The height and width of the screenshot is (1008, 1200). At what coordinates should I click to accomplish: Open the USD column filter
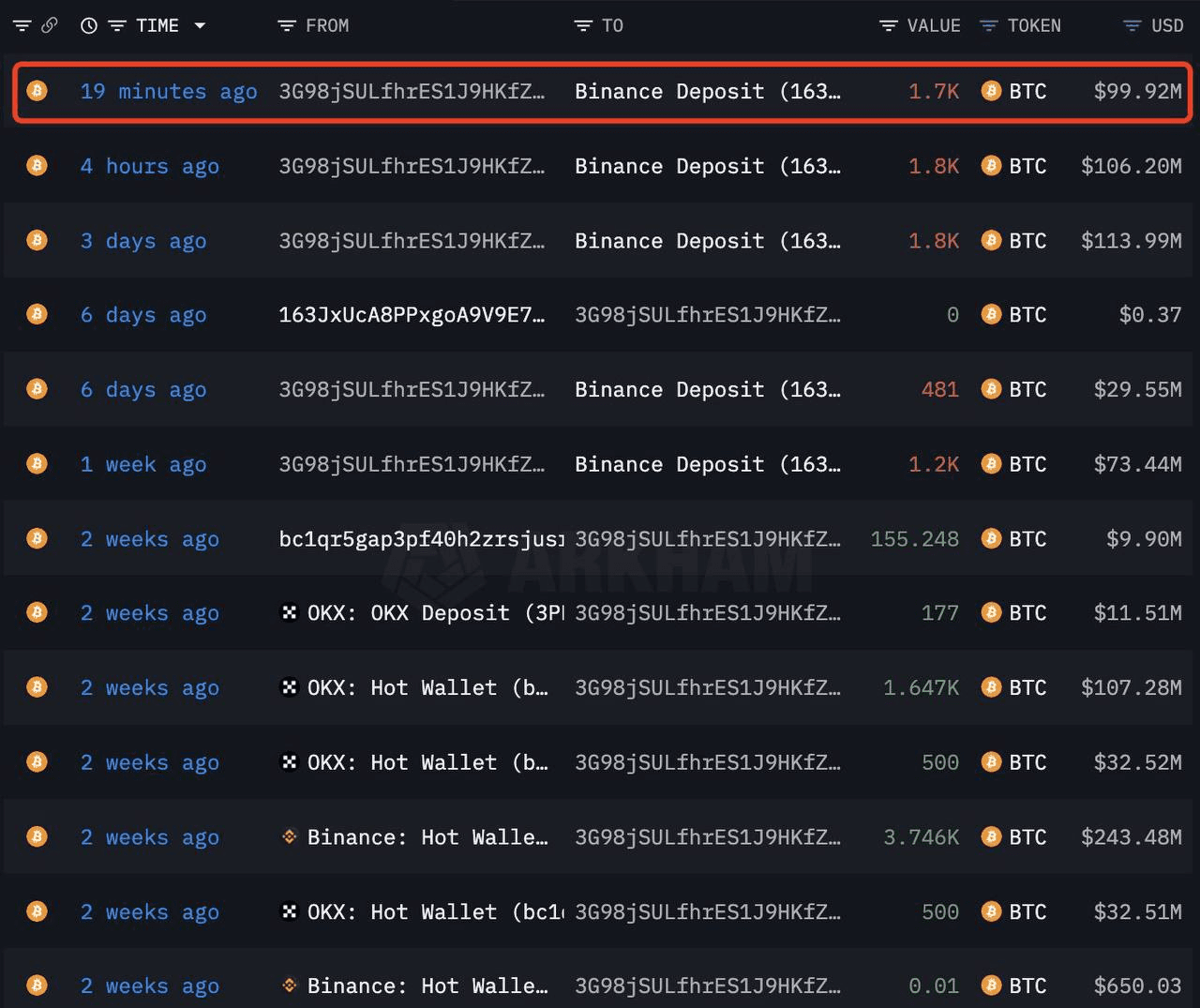[1132, 25]
